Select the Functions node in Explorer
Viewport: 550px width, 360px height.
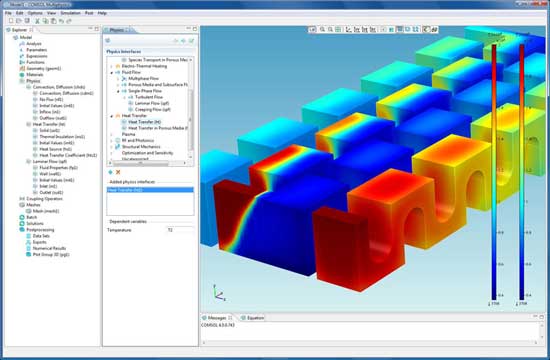pos(35,62)
